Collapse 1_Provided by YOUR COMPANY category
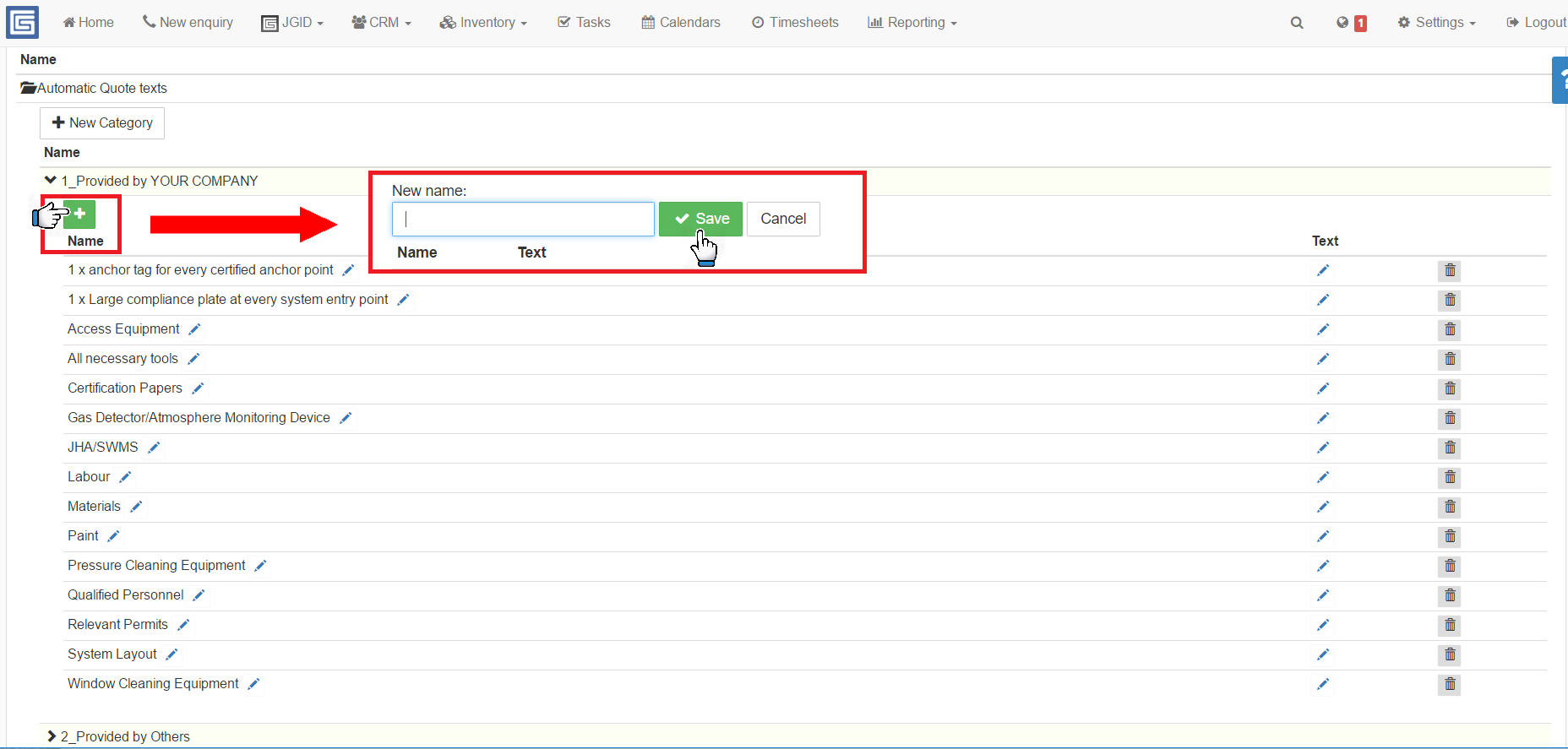This screenshot has width=1568, height=749. (51, 181)
